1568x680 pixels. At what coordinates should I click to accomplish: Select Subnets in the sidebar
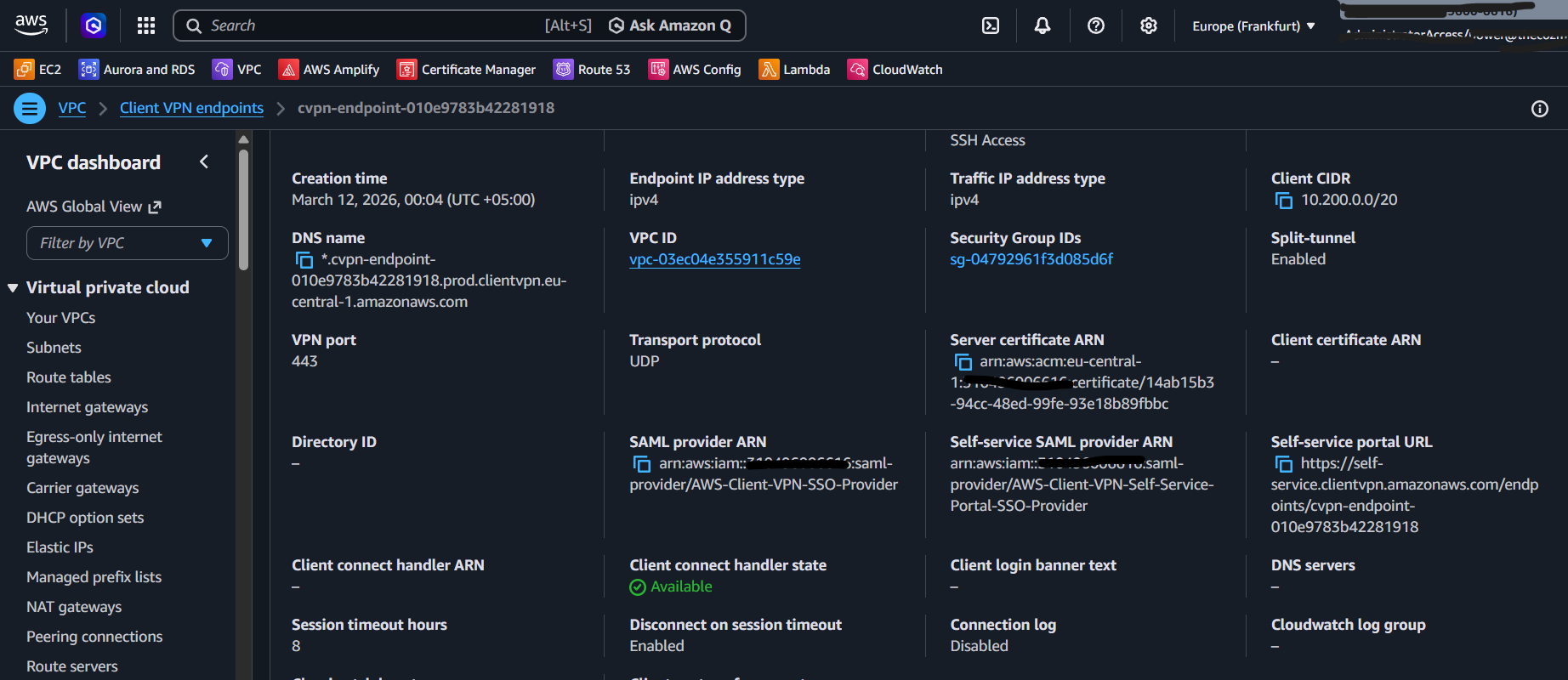point(54,348)
